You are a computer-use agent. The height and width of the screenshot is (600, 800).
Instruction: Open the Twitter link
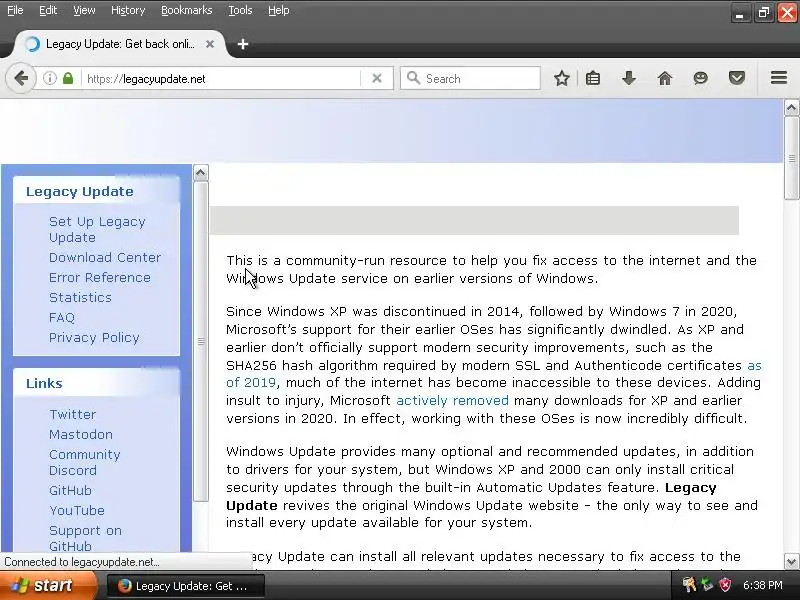click(72, 414)
